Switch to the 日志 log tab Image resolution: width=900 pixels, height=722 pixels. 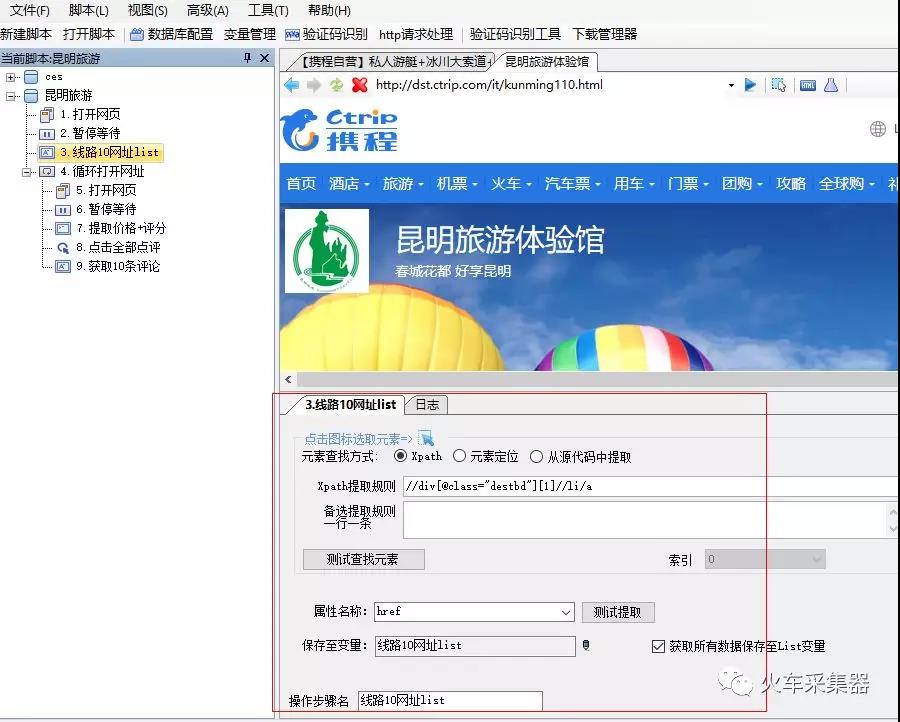[x=426, y=405]
